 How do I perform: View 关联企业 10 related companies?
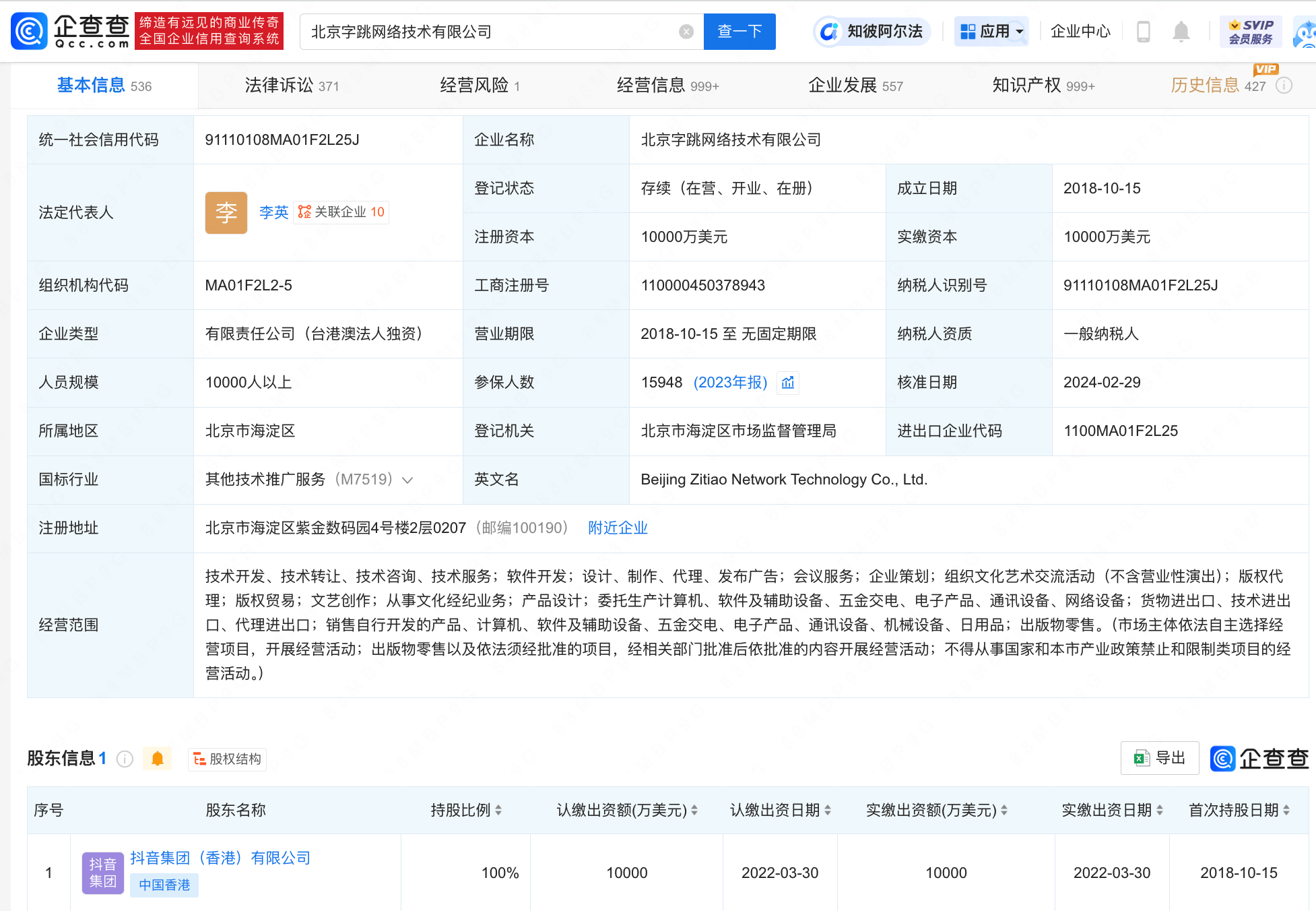pyautogui.click(x=341, y=213)
